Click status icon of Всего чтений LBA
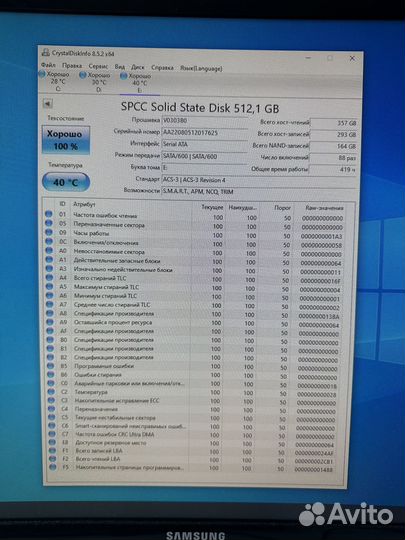The height and width of the screenshot is (540, 405). point(52,459)
